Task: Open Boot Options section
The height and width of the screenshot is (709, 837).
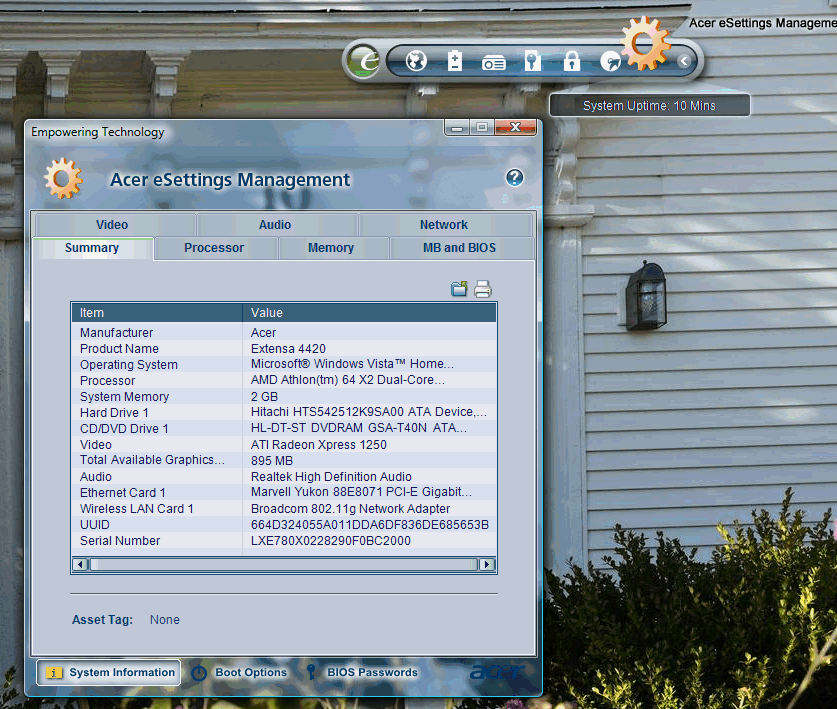Action: click(239, 672)
